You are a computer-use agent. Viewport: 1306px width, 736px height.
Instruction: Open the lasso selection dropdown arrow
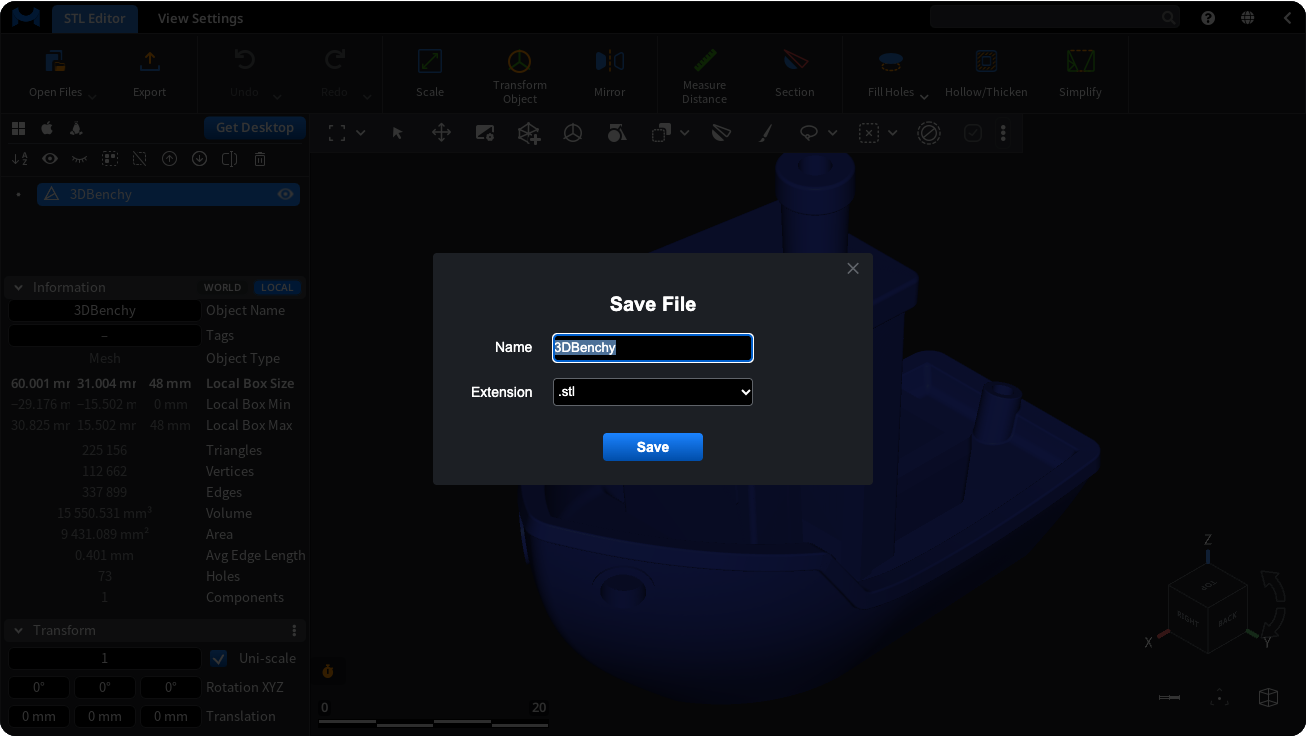pyautogui.click(x=832, y=133)
